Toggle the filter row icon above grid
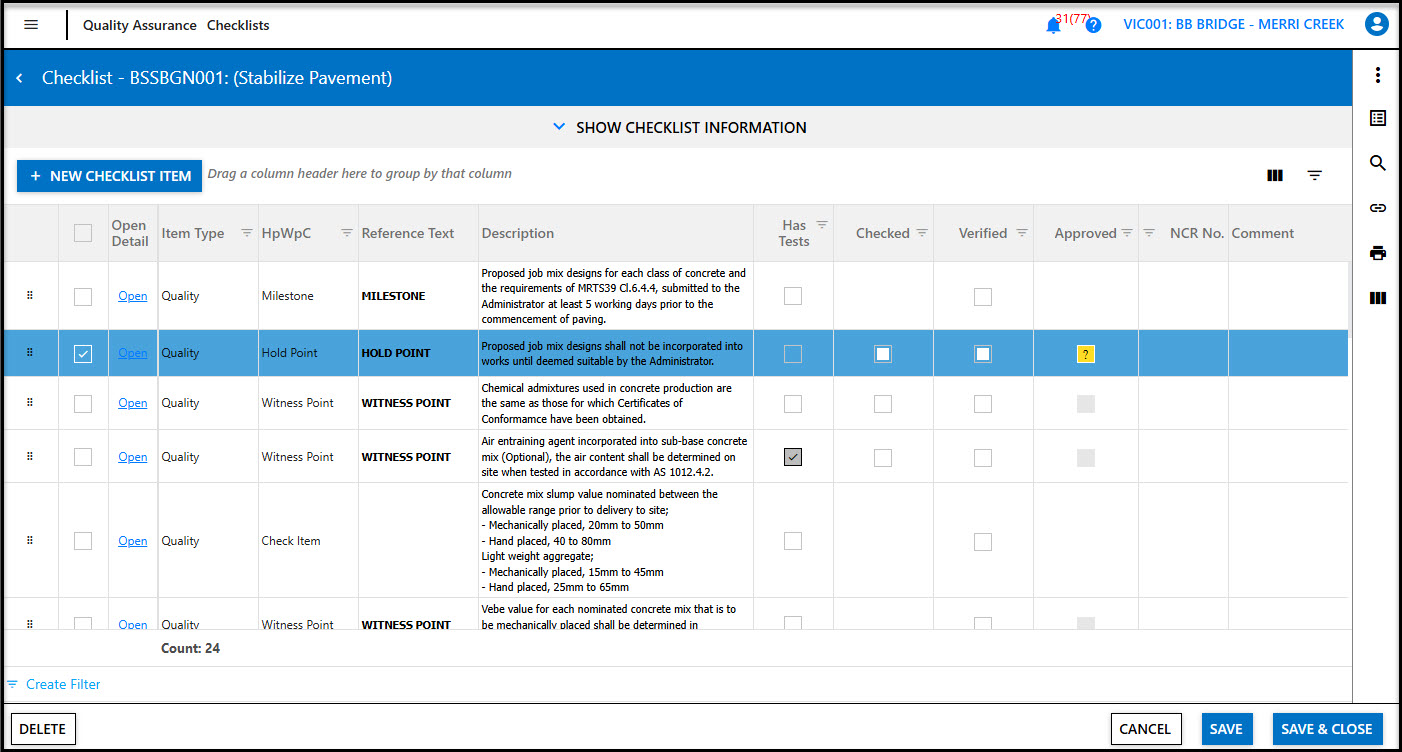Image resolution: width=1402 pixels, height=752 pixels. tap(1315, 175)
